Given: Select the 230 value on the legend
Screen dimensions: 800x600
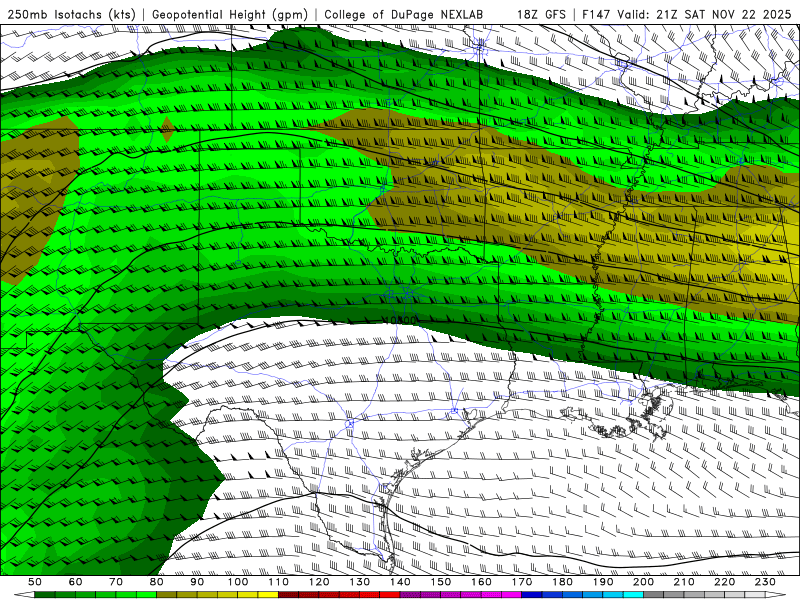Looking at the screenshot, I should pyautogui.click(x=765, y=582).
